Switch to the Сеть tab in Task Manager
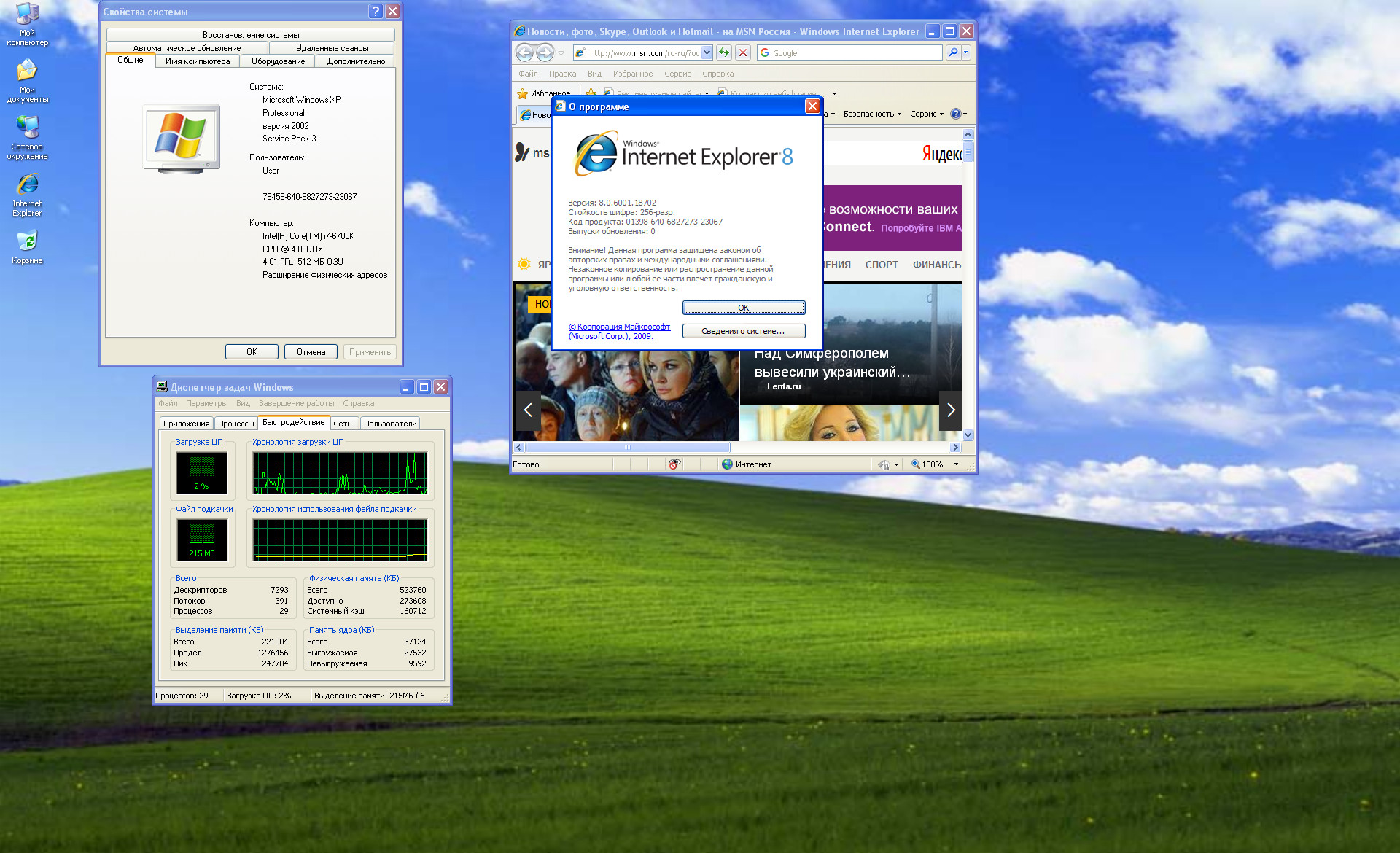Screen dimensions: 1400x853 [x=343, y=424]
